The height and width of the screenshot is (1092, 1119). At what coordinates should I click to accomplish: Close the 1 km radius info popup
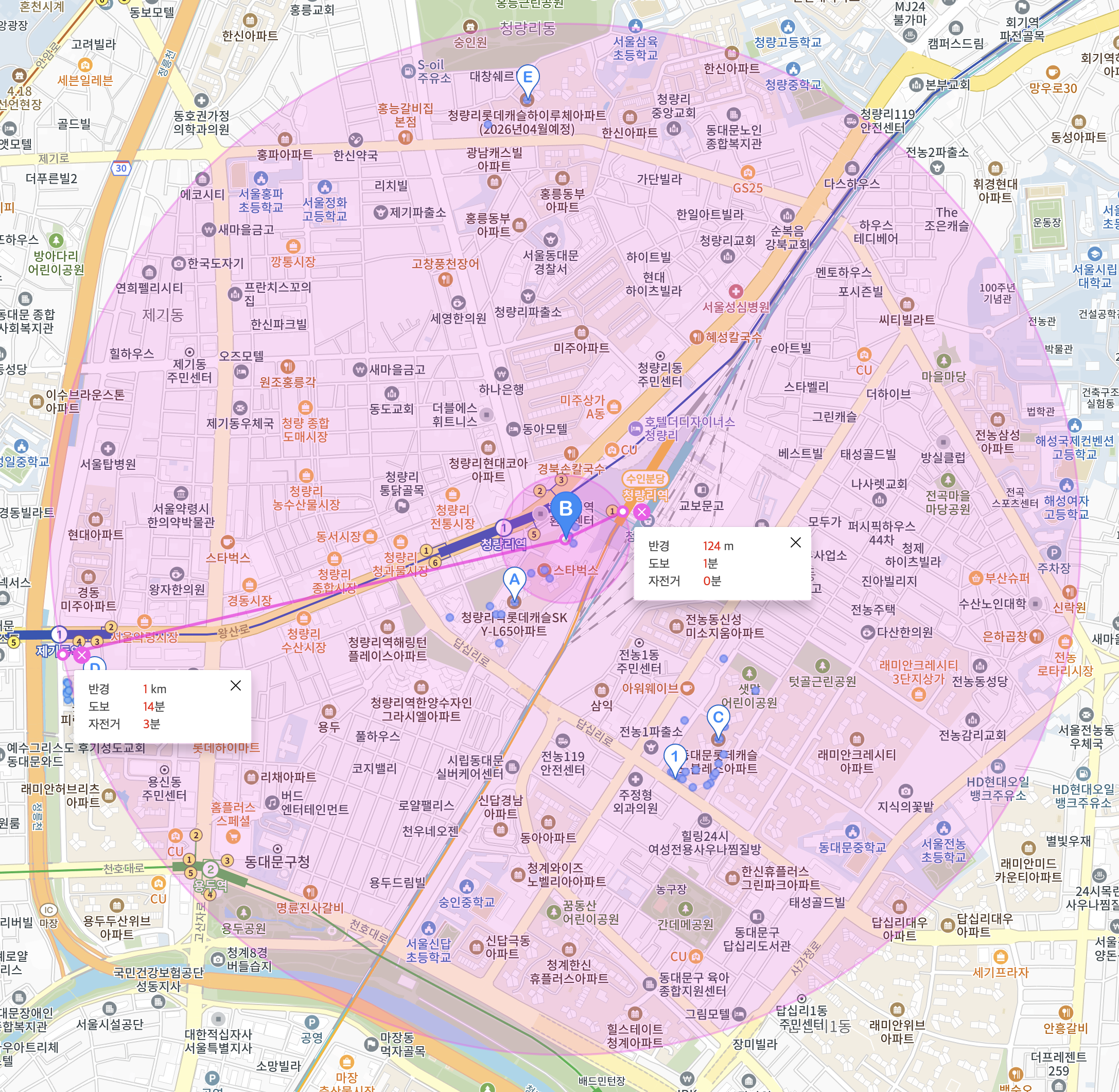[x=236, y=685]
